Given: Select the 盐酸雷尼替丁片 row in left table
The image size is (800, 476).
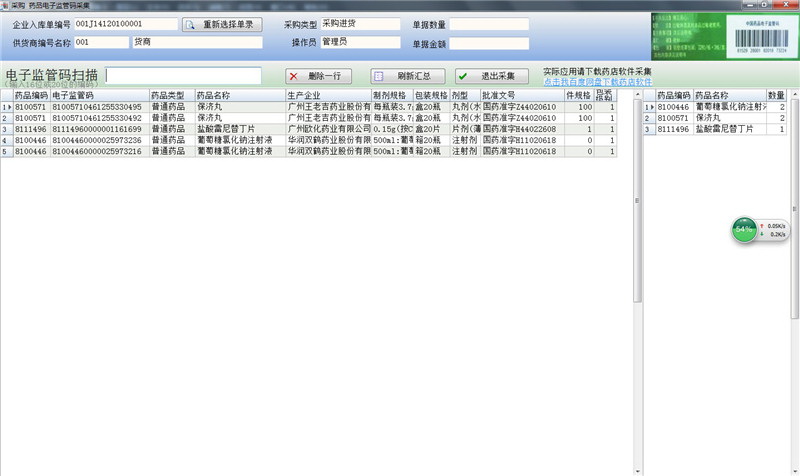Looking at the screenshot, I should coord(238,129).
